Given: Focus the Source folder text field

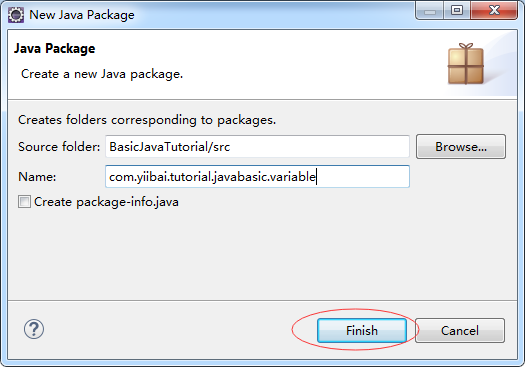Looking at the screenshot, I should (257, 147).
